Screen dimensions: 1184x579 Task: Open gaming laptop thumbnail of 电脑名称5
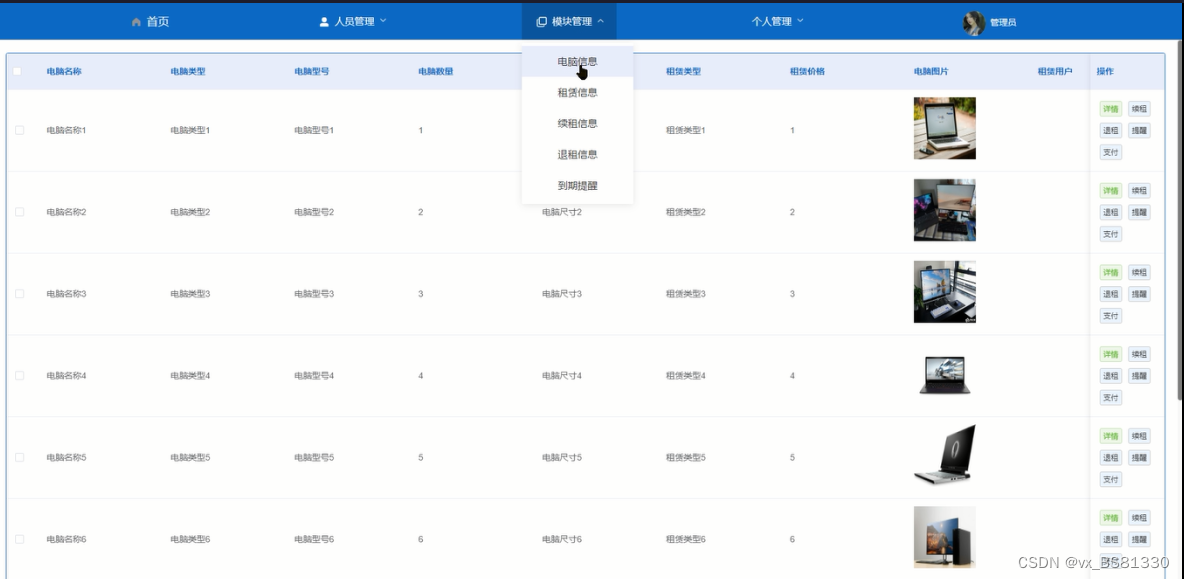(945, 454)
